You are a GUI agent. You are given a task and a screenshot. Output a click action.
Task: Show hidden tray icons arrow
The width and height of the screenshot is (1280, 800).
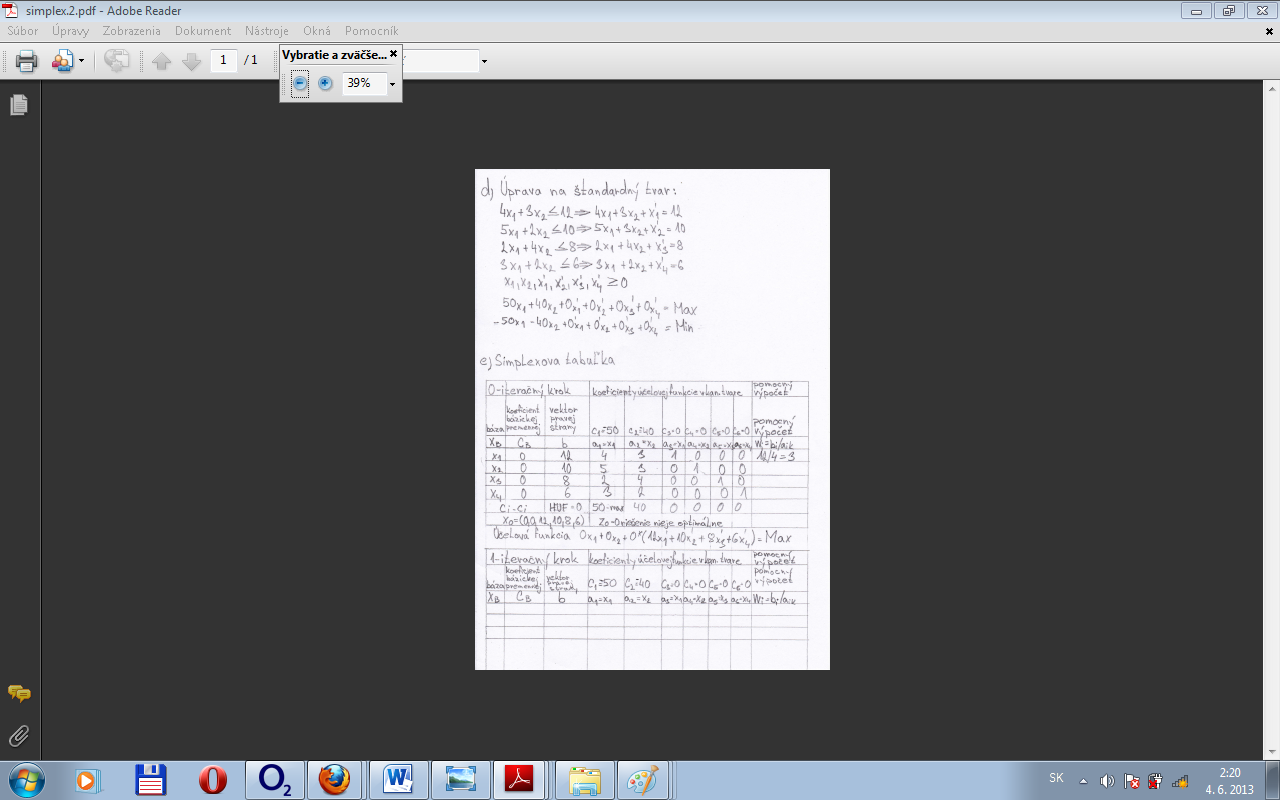click(1083, 781)
